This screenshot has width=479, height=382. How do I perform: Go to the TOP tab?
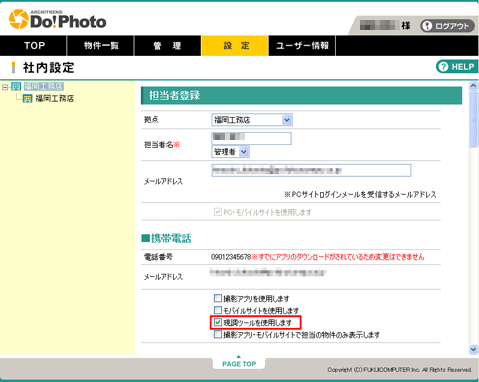(33, 46)
